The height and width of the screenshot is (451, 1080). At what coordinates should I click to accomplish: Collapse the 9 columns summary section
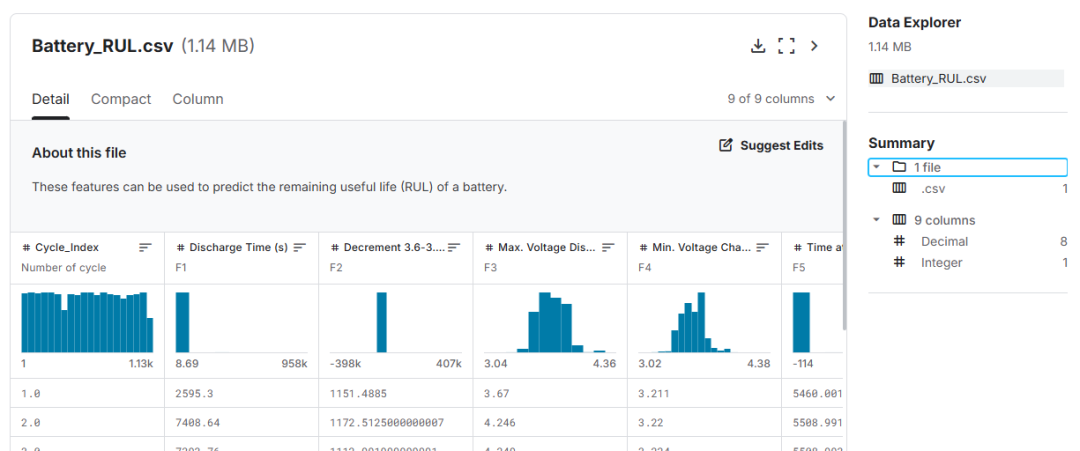(876, 220)
